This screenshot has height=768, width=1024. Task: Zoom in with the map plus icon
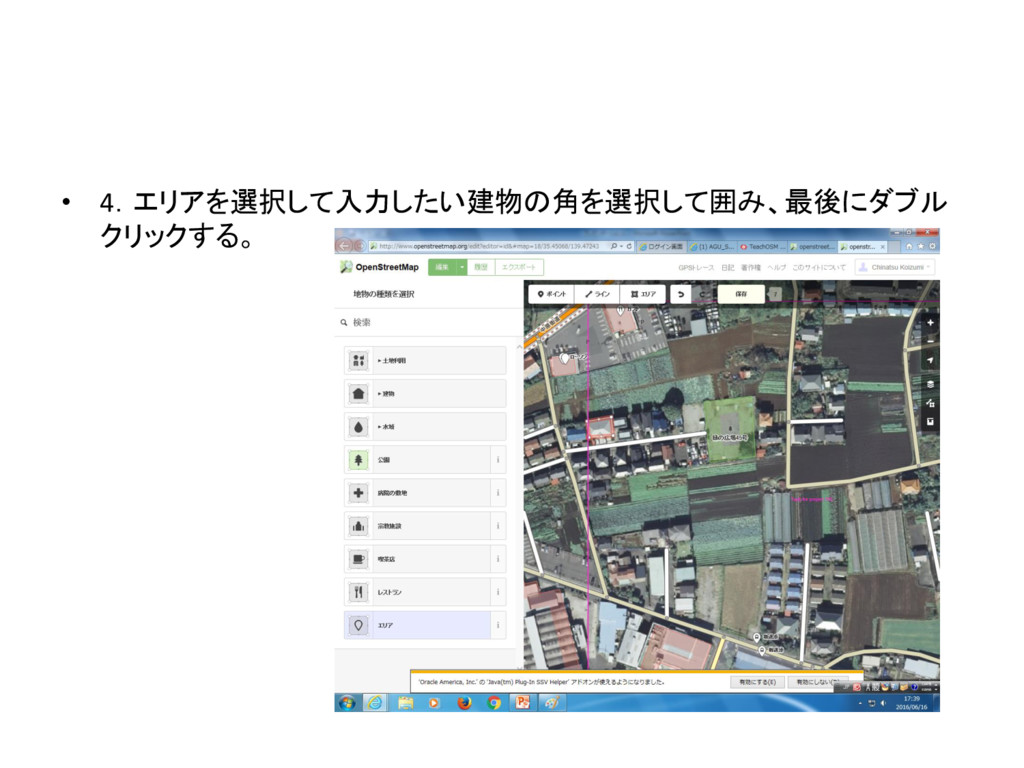pos(930,323)
